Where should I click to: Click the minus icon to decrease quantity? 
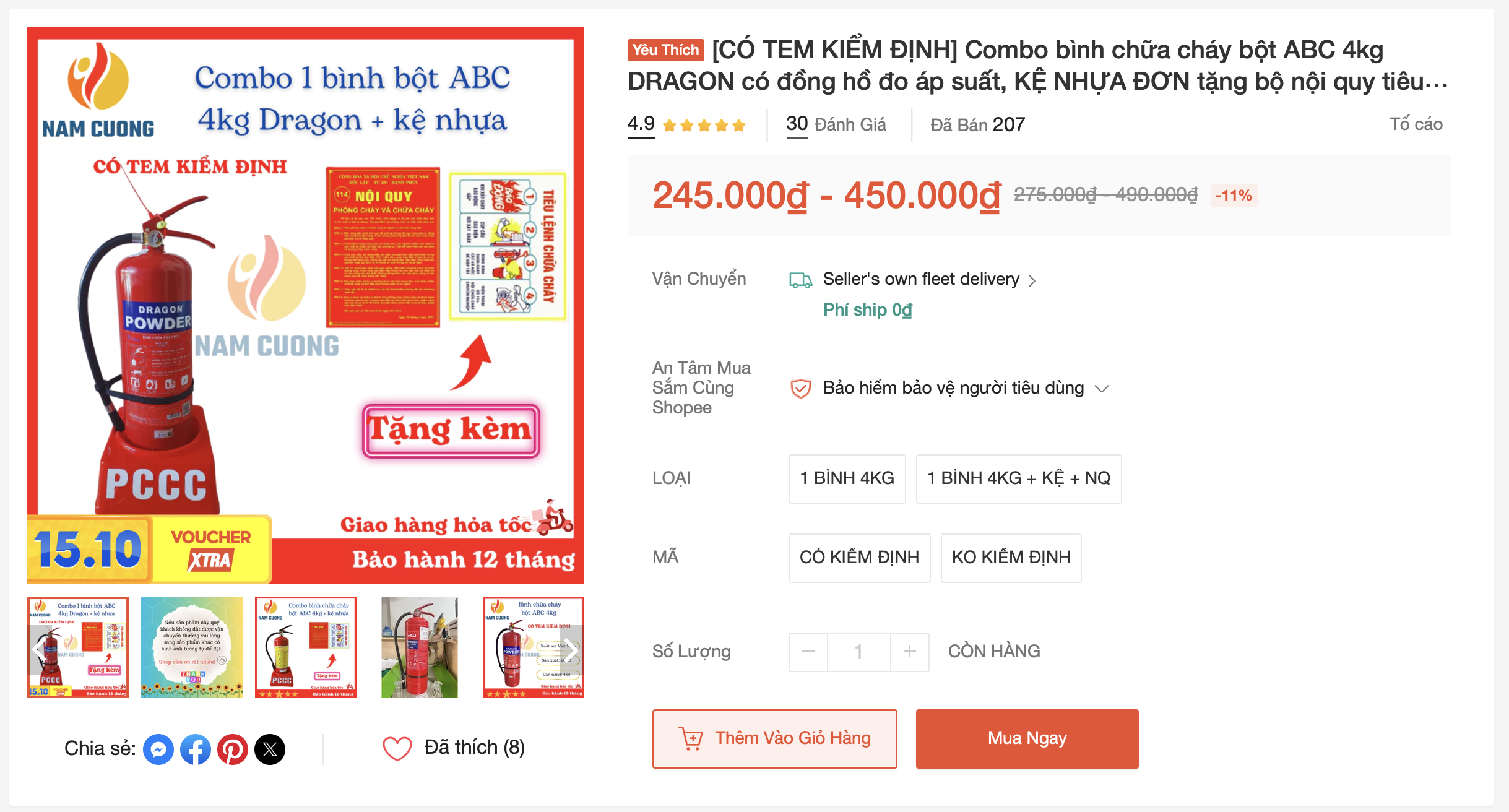point(808,652)
